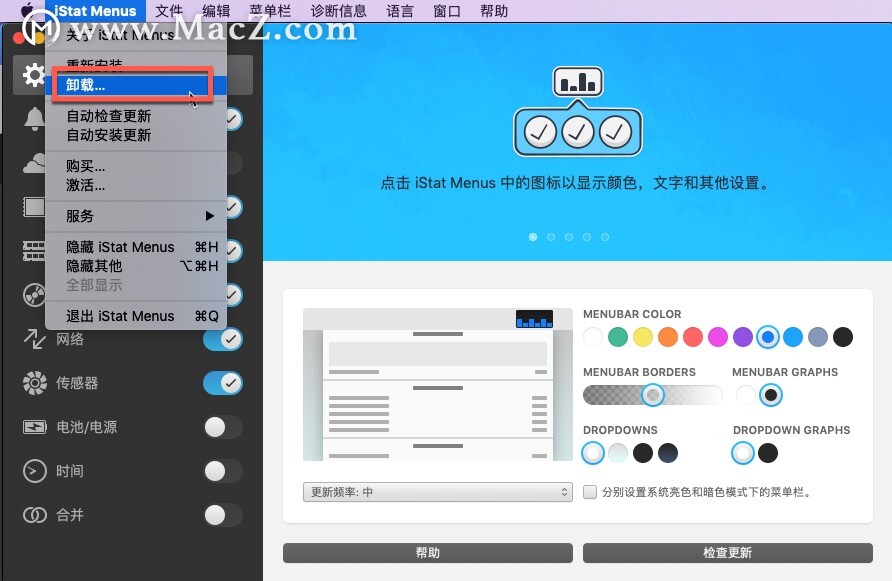
Task: Choose 隐藏 iStat Menus menu item
Action: coord(135,247)
